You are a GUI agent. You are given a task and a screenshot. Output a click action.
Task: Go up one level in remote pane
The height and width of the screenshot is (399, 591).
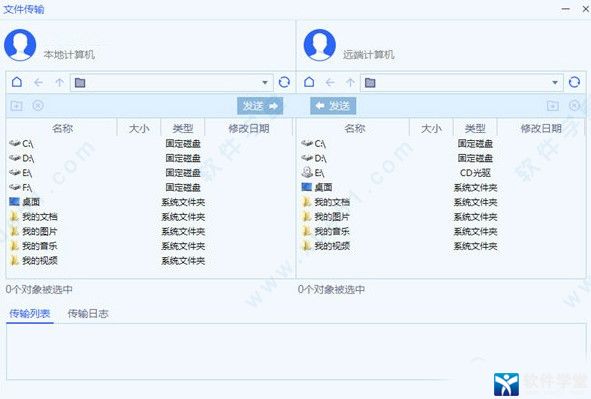[x=350, y=82]
